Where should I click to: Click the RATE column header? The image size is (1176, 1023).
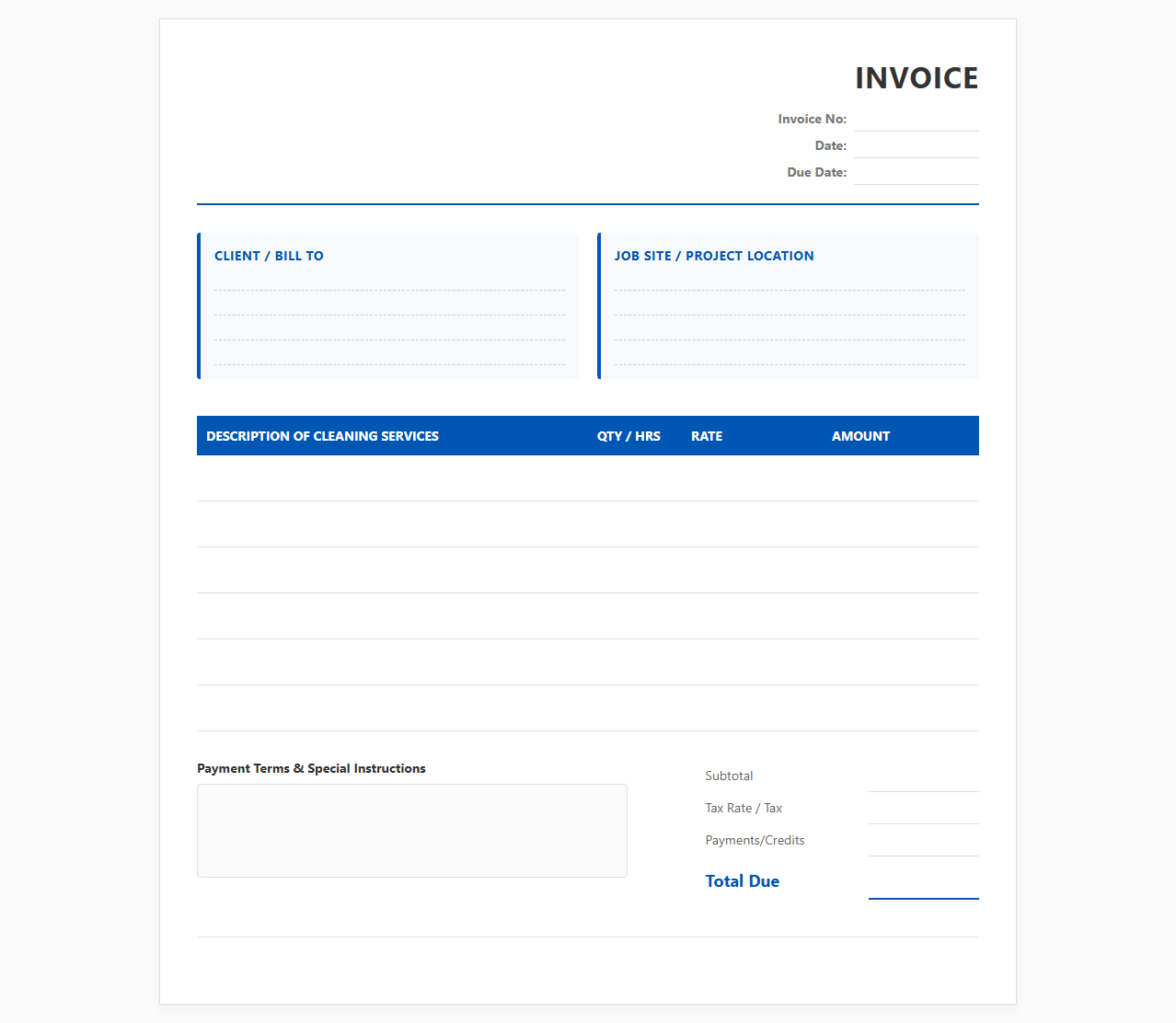click(x=707, y=436)
